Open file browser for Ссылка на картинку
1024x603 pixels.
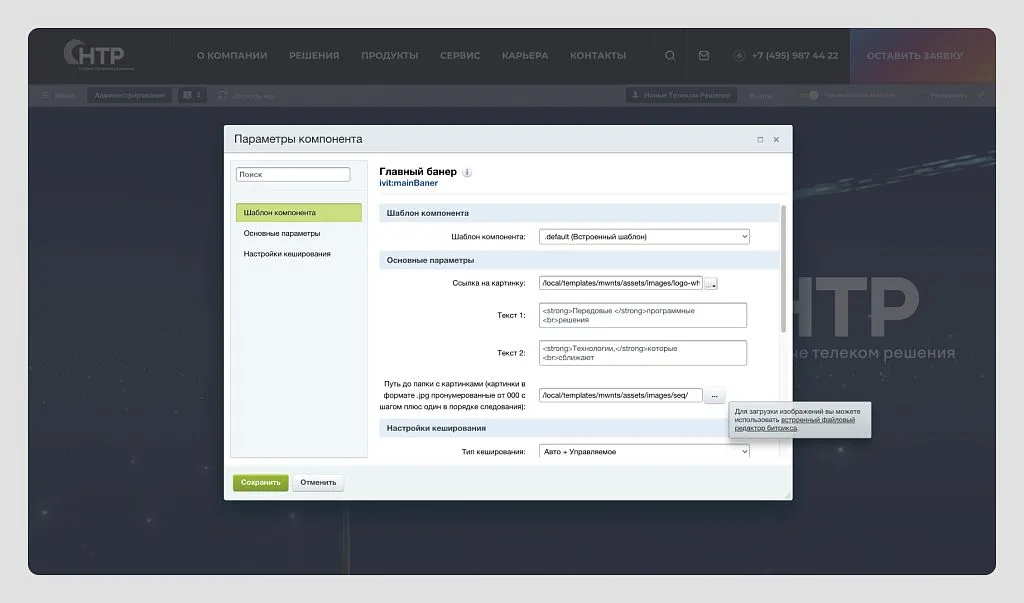click(x=711, y=284)
